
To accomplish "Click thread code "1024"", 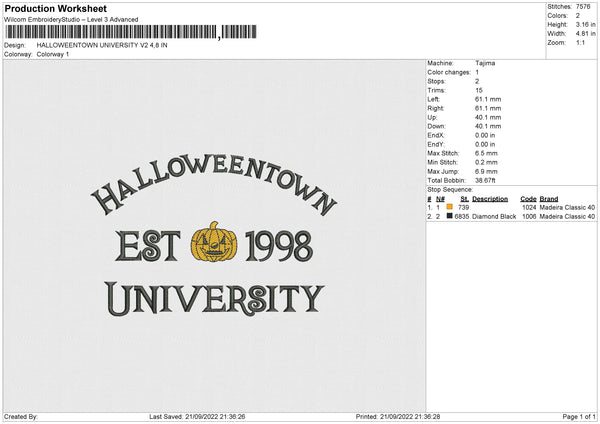I will 529,207.
